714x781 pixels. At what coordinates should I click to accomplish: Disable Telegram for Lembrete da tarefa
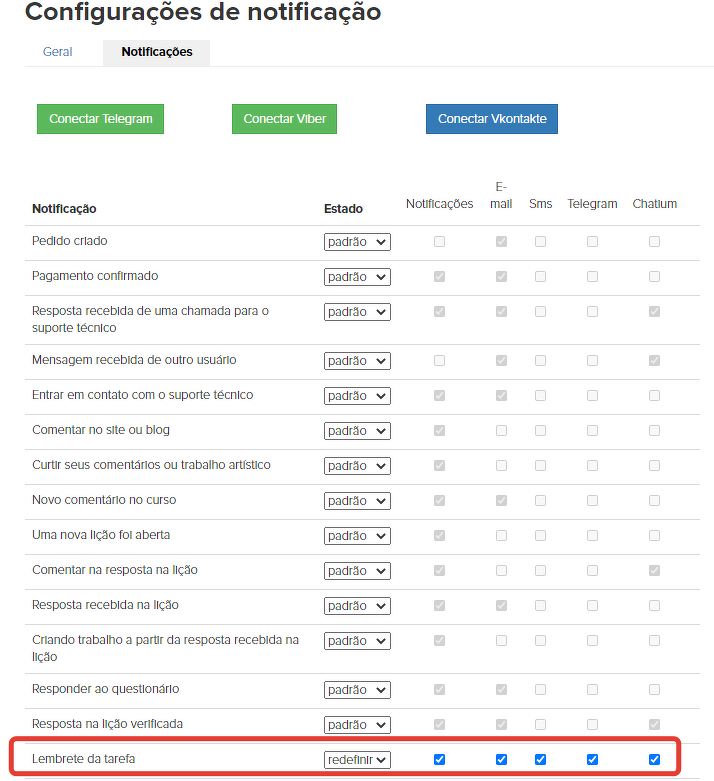pos(592,760)
